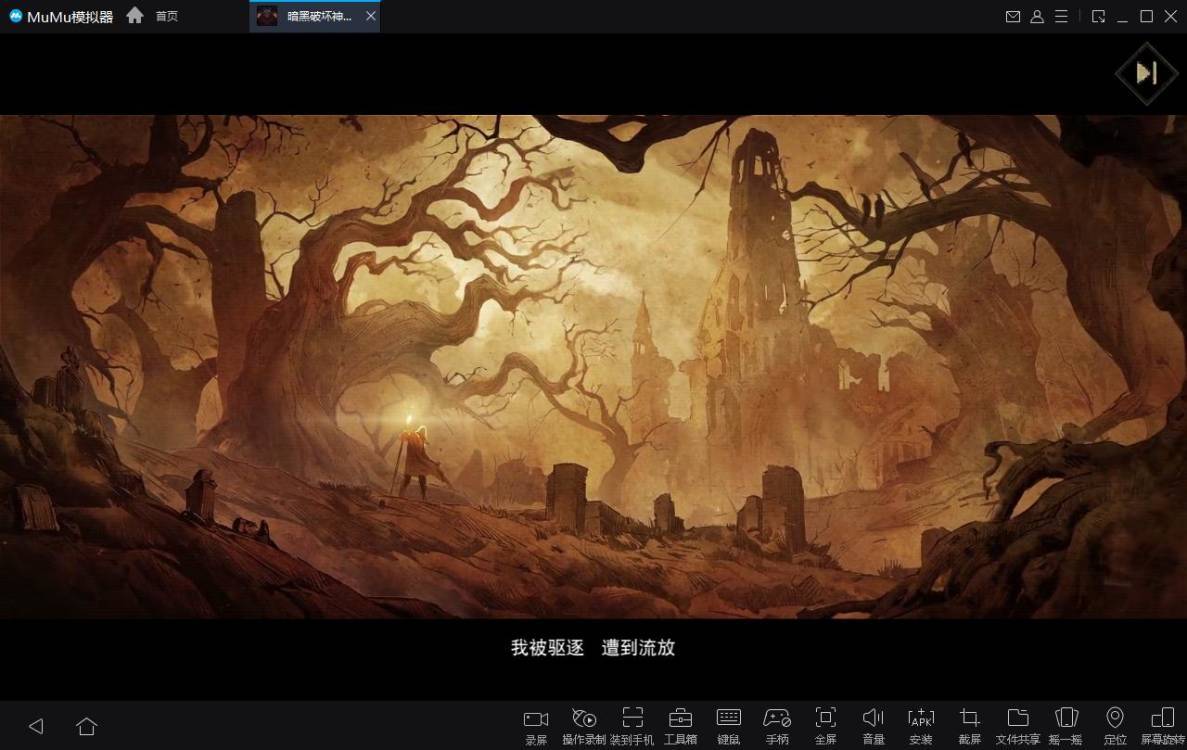Go to the 首页 tab
1187x750 pixels.
167,16
